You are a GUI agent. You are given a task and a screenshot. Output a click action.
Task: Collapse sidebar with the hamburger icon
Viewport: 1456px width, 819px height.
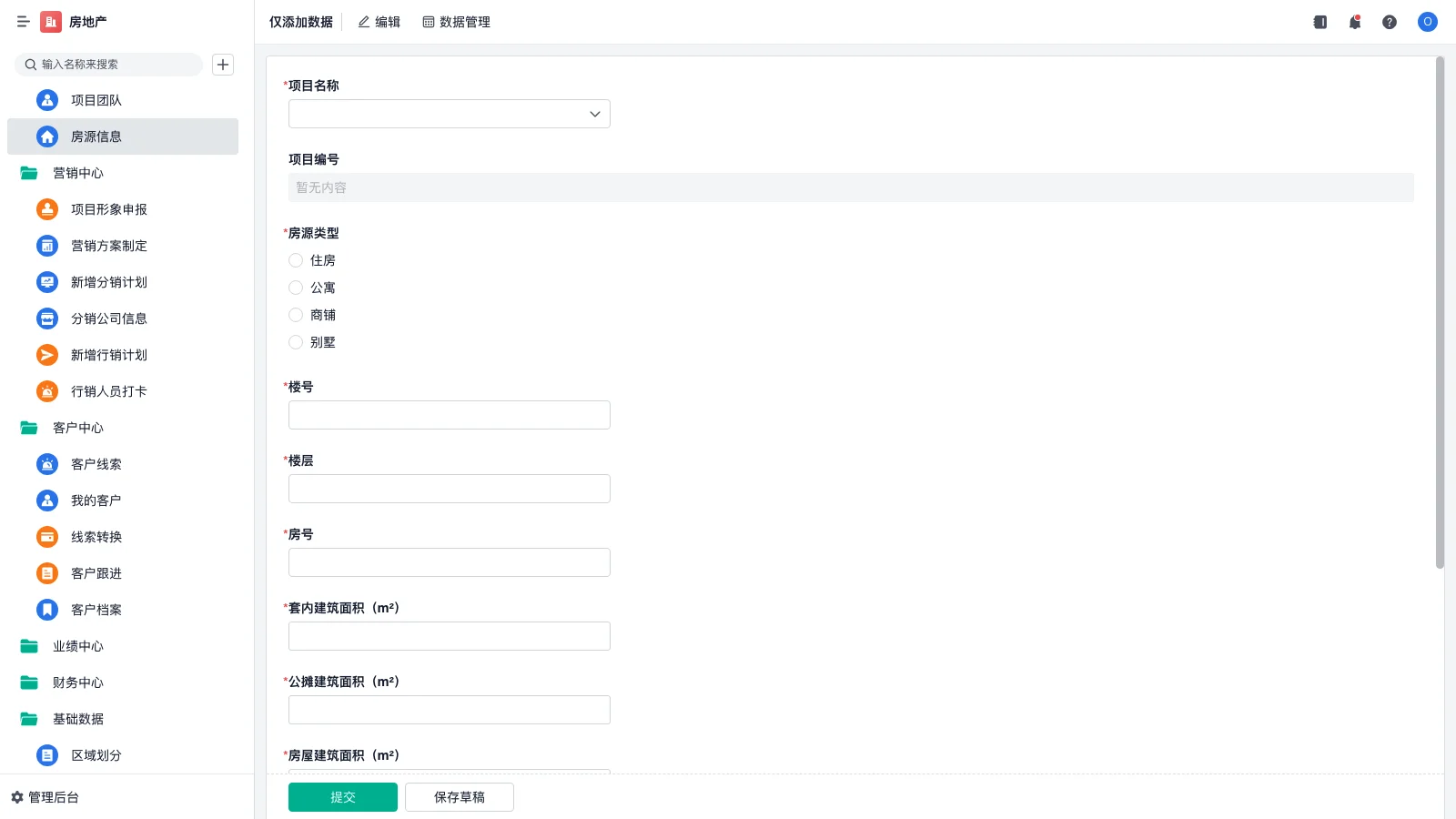[x=23, y=22]
